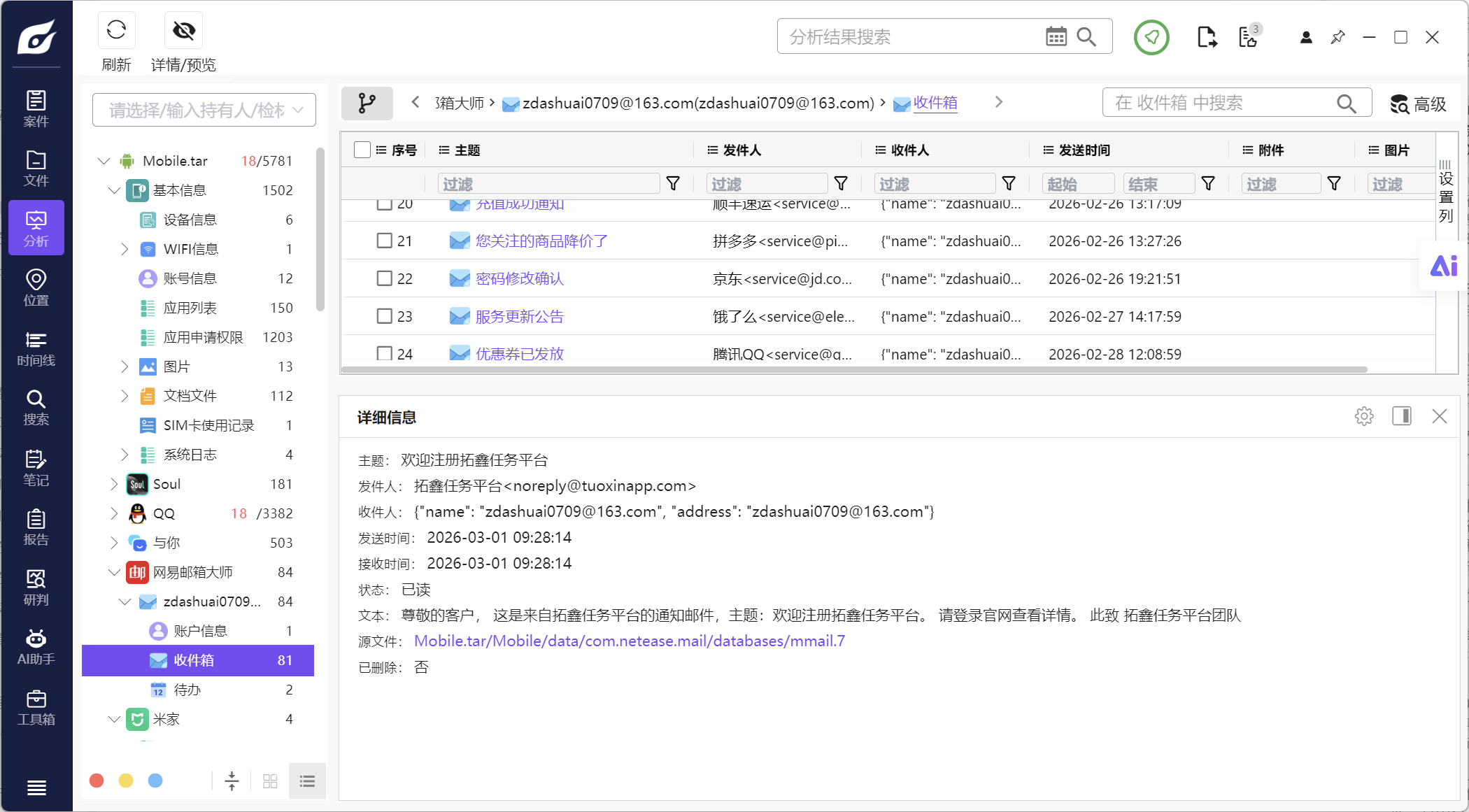Open detail panel settings gear
The image size is (1469, 812).
(x=1364, y=416)
